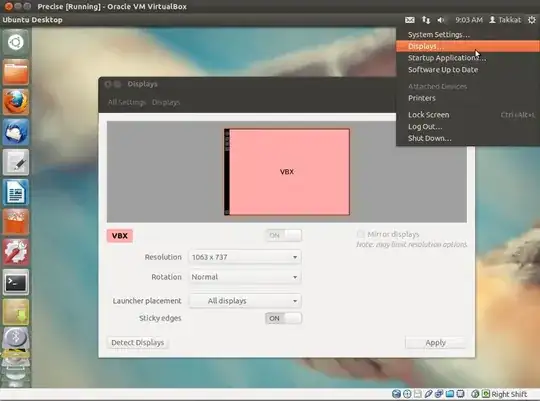Enable the Mirror displays checkbox
Viewport: 540px width, 401px height.
click(x=361, y=234)
